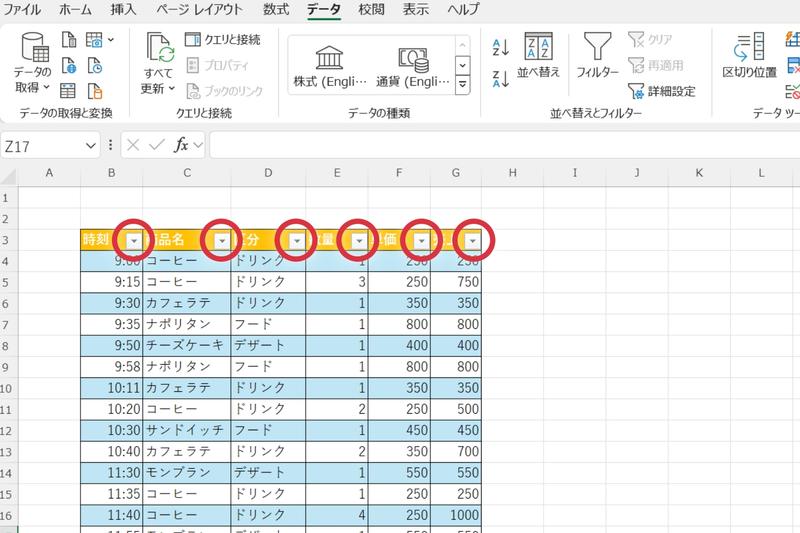
Task: Select the 通貨 (Currency) data type
Action: point(413,66)
